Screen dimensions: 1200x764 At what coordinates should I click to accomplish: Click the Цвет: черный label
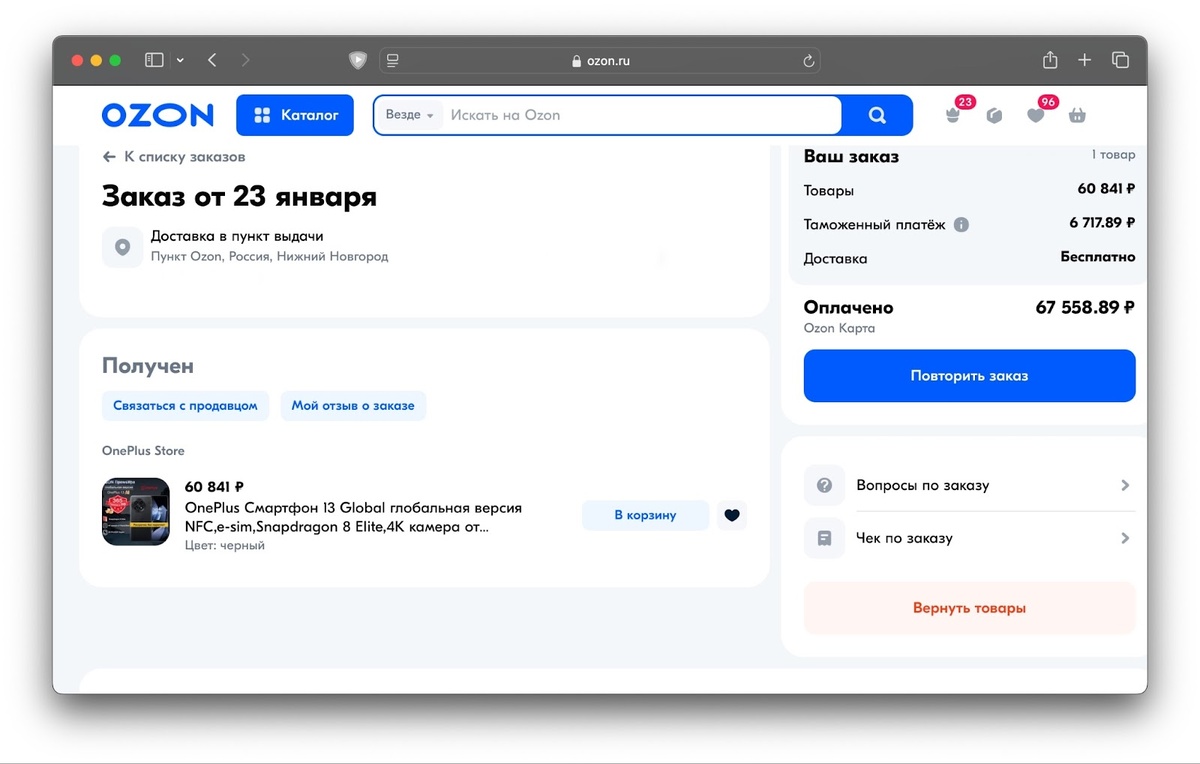coord(225,546)
